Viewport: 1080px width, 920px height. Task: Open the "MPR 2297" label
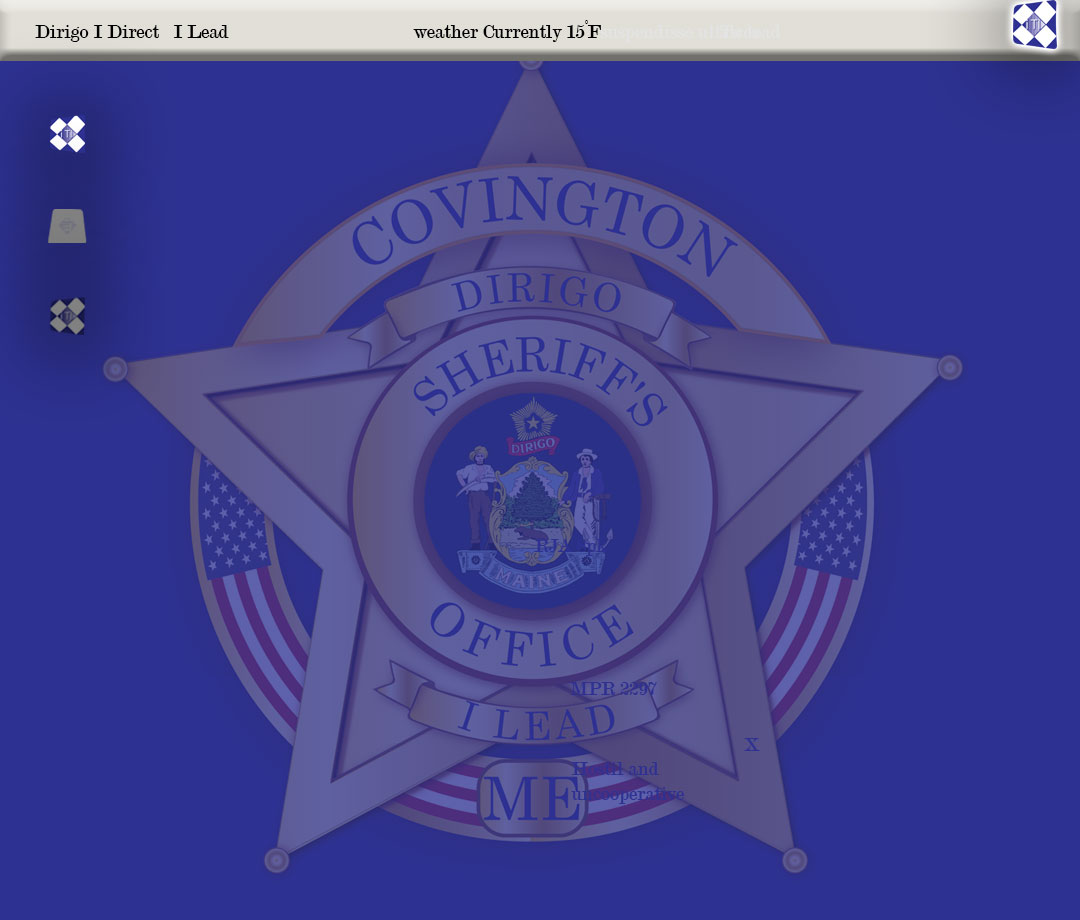point(613,689)
